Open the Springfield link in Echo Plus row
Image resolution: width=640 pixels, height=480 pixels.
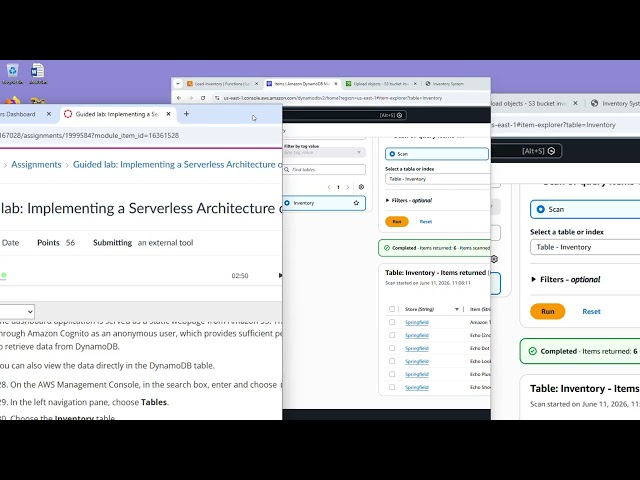pos(417,374)
